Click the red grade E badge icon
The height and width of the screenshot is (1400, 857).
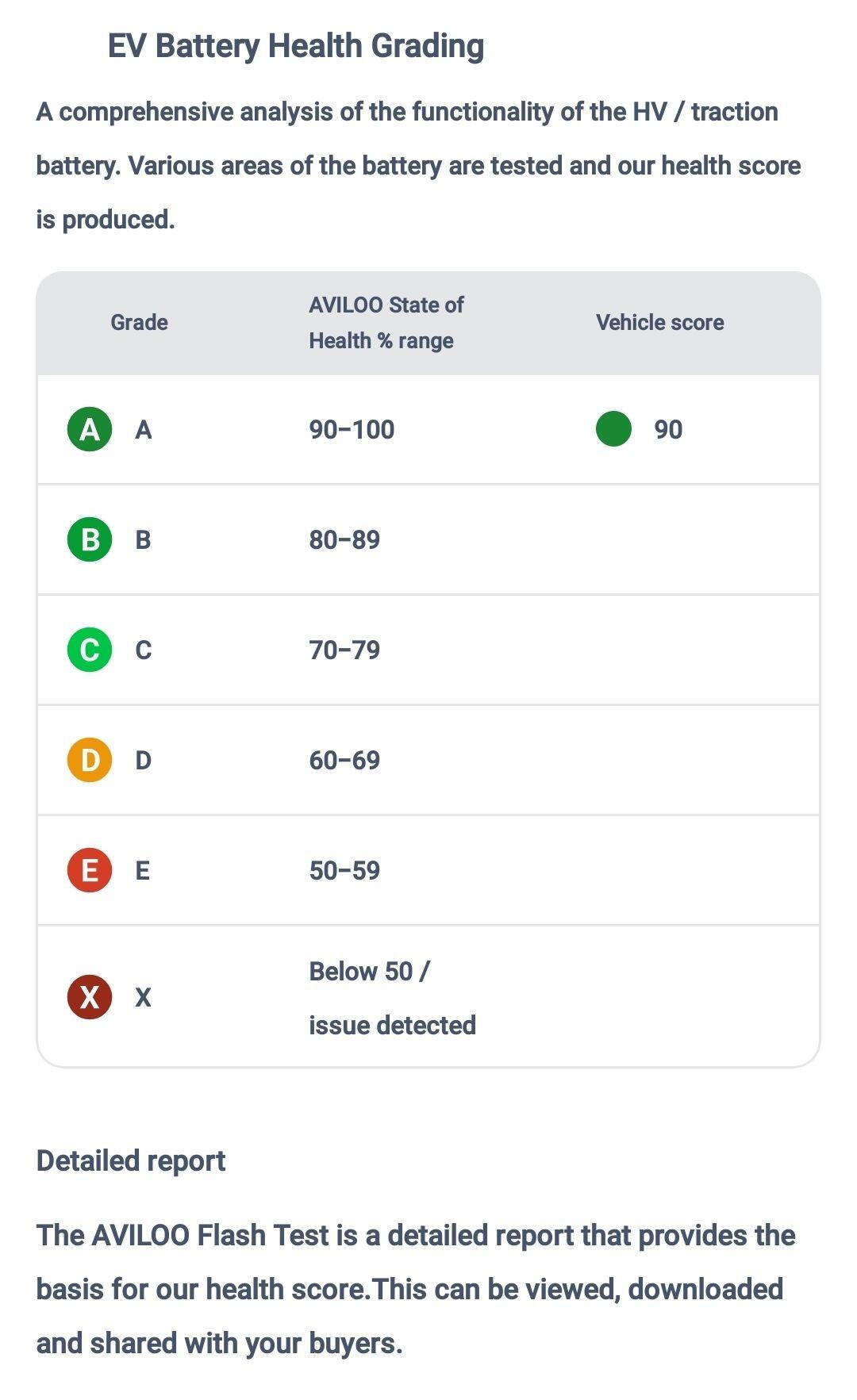click(90, 870)
